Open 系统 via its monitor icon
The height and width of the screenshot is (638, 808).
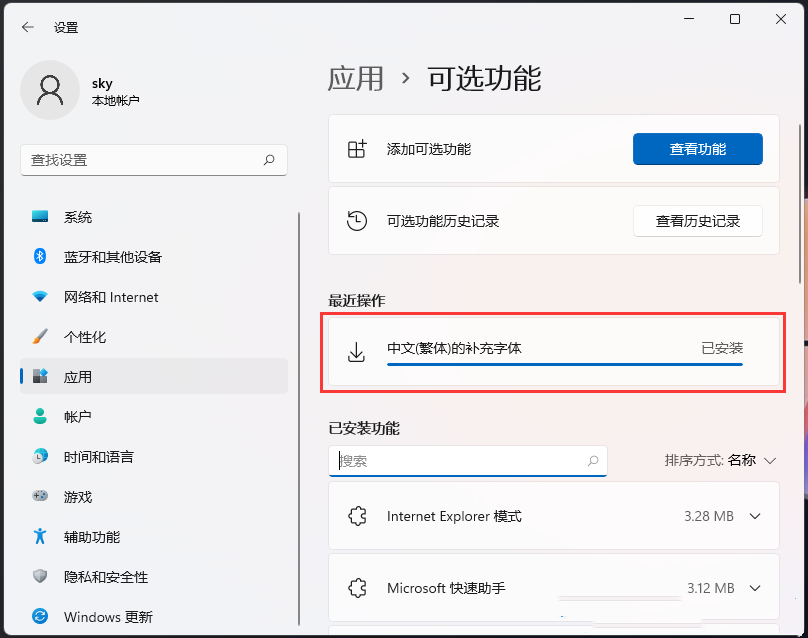coord(40,216)
